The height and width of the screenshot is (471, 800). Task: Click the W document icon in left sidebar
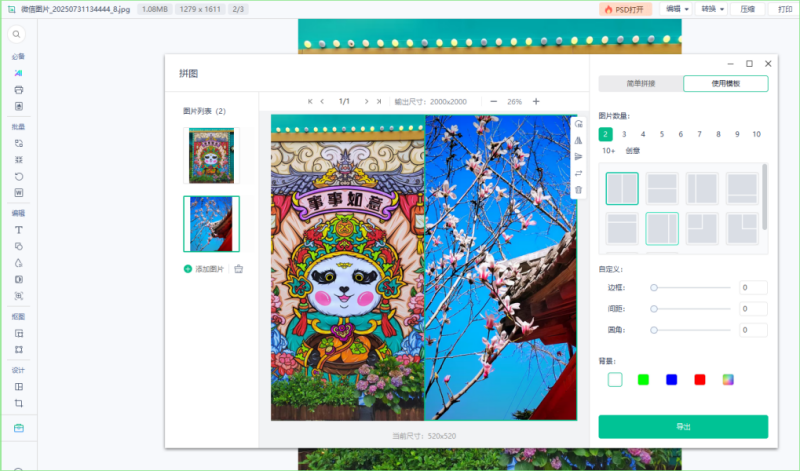(18, 193)
